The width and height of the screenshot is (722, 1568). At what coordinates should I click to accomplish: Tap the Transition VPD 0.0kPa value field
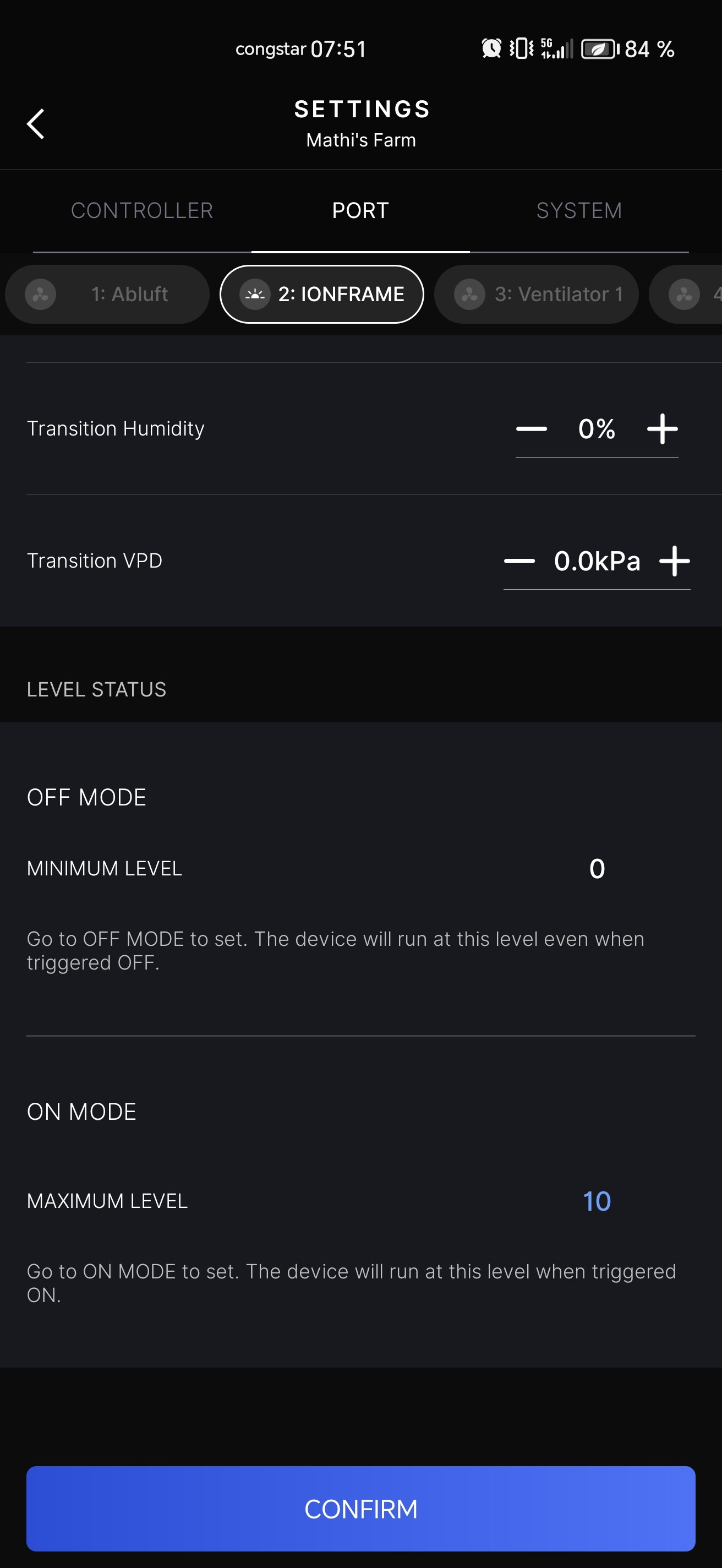click(597, 560)
